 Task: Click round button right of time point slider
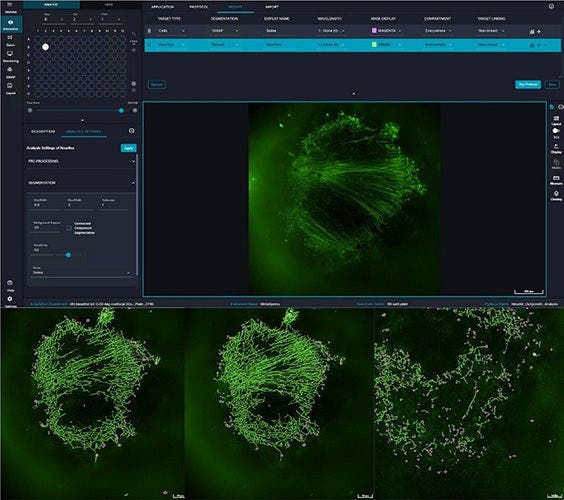pyautogui.click(x=135, y=110)
